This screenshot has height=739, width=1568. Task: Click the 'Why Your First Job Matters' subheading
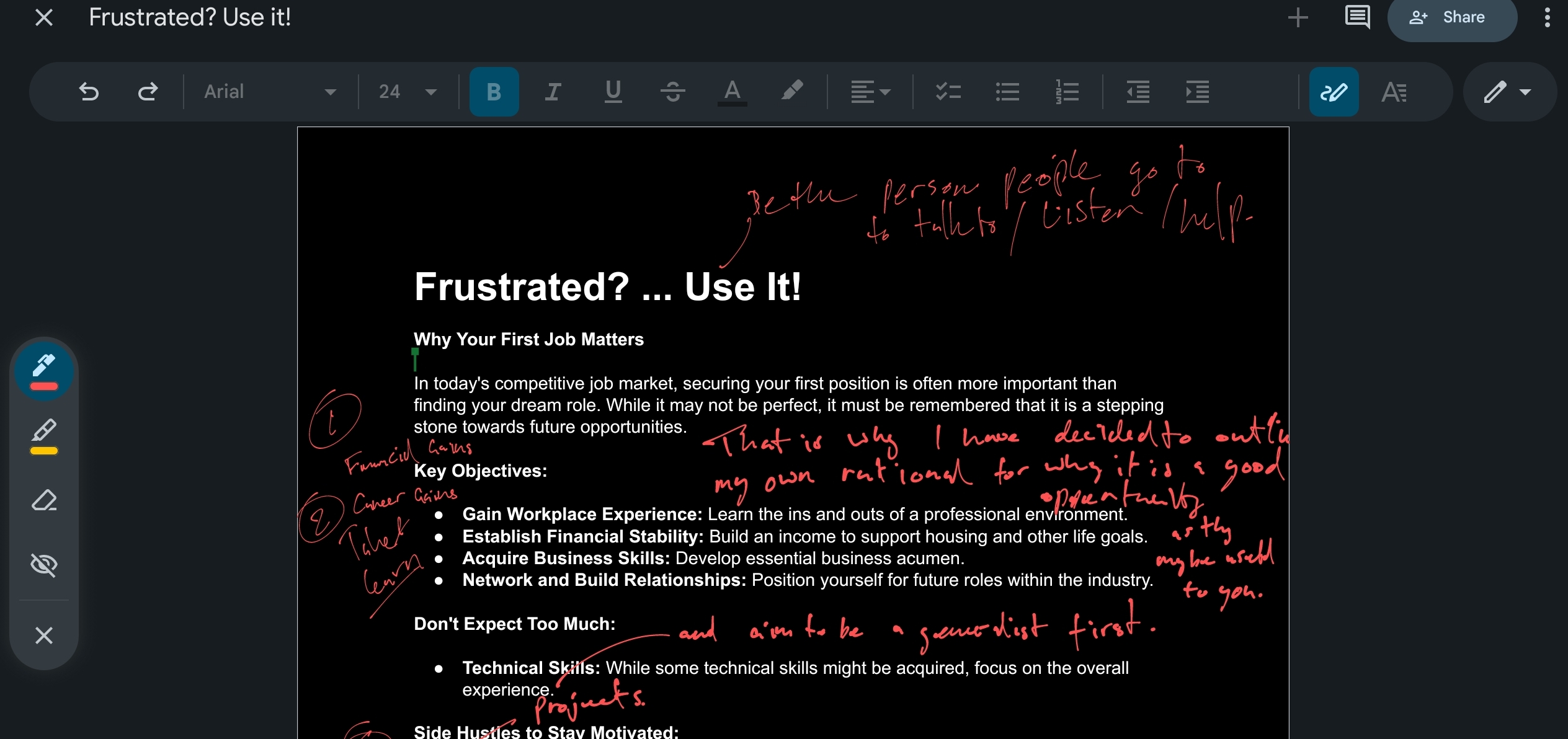(x=528, y=339)
